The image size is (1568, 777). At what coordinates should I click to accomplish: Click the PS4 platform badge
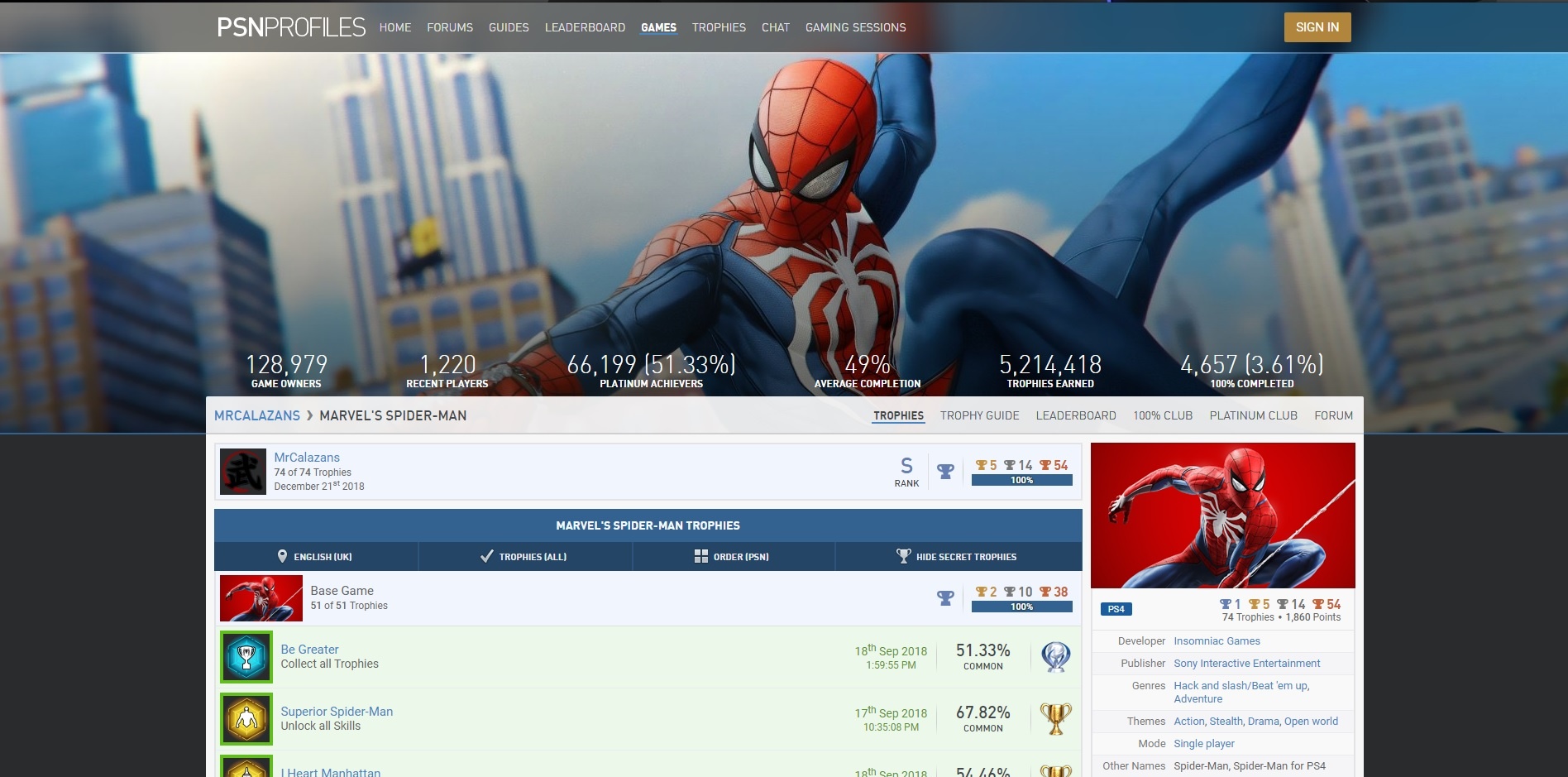coord(1116,609)
